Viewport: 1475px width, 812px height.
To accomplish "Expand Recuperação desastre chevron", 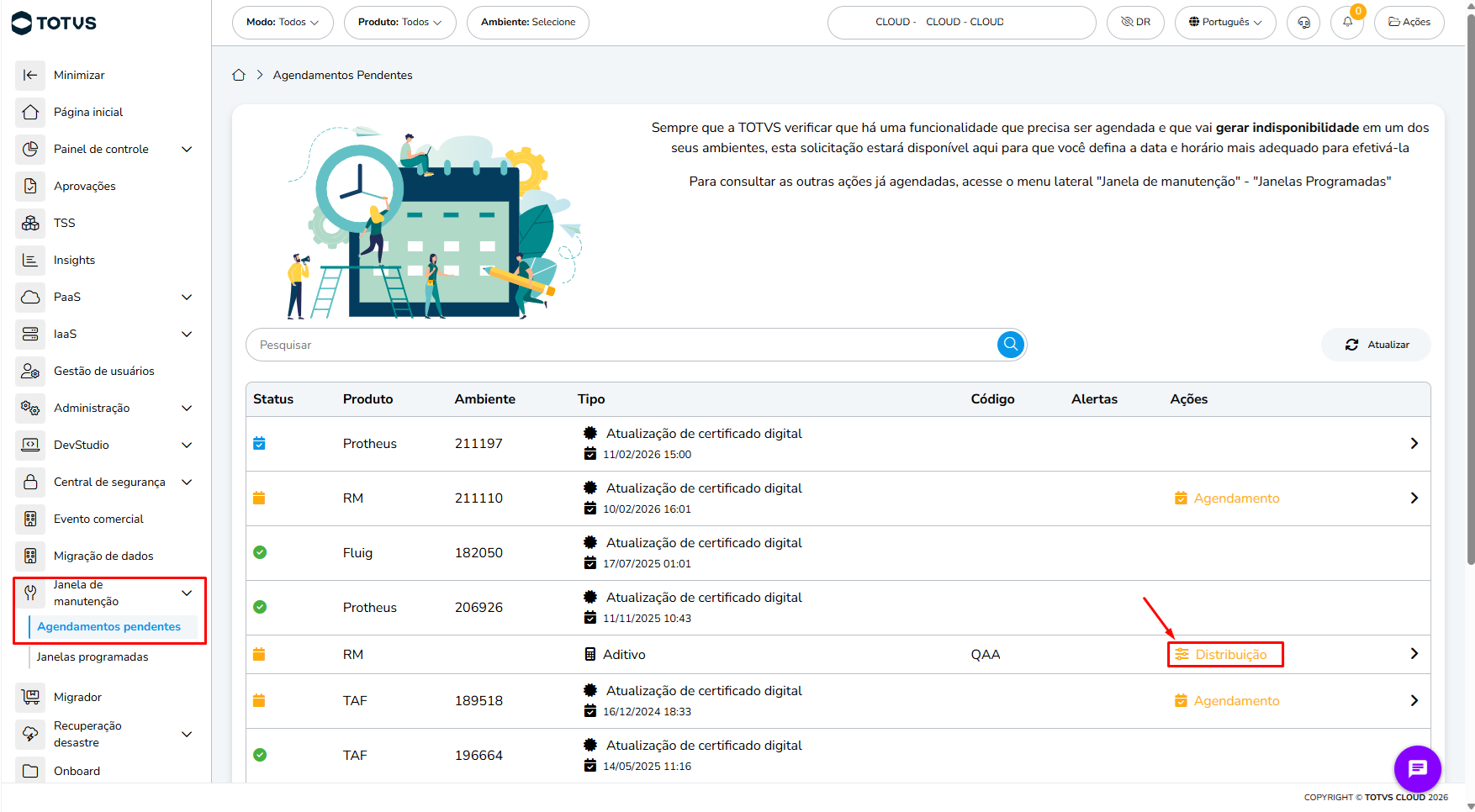I will [187, 734].
